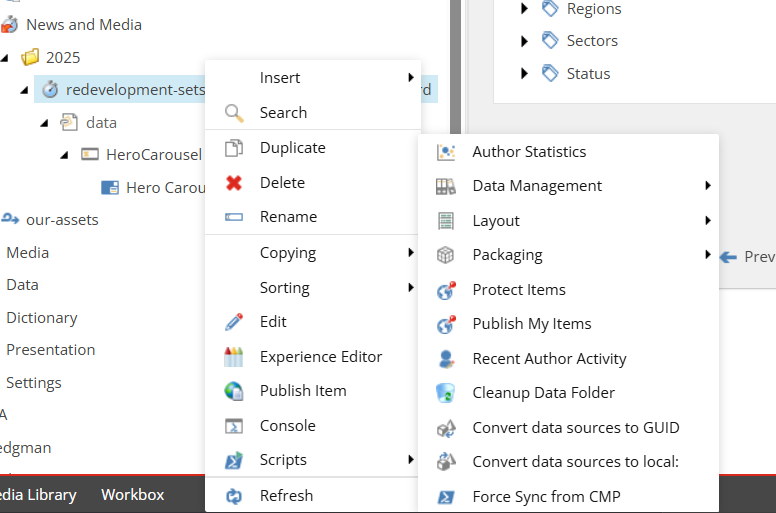
Task: Expand the Regions tree node
Action: point(525,9)
